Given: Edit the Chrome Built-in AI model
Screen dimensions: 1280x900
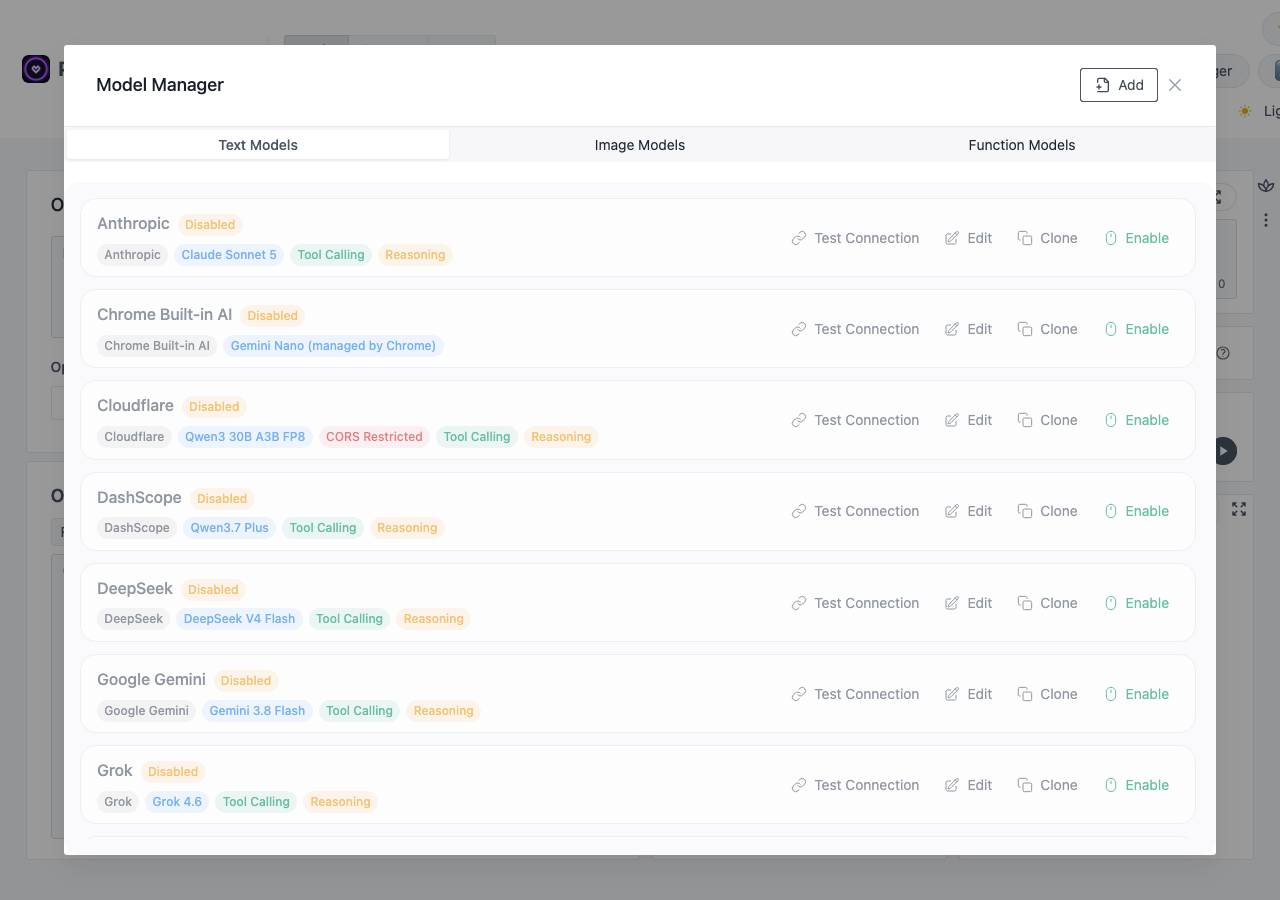Looking at the screenshot, I should click(969, 329).
